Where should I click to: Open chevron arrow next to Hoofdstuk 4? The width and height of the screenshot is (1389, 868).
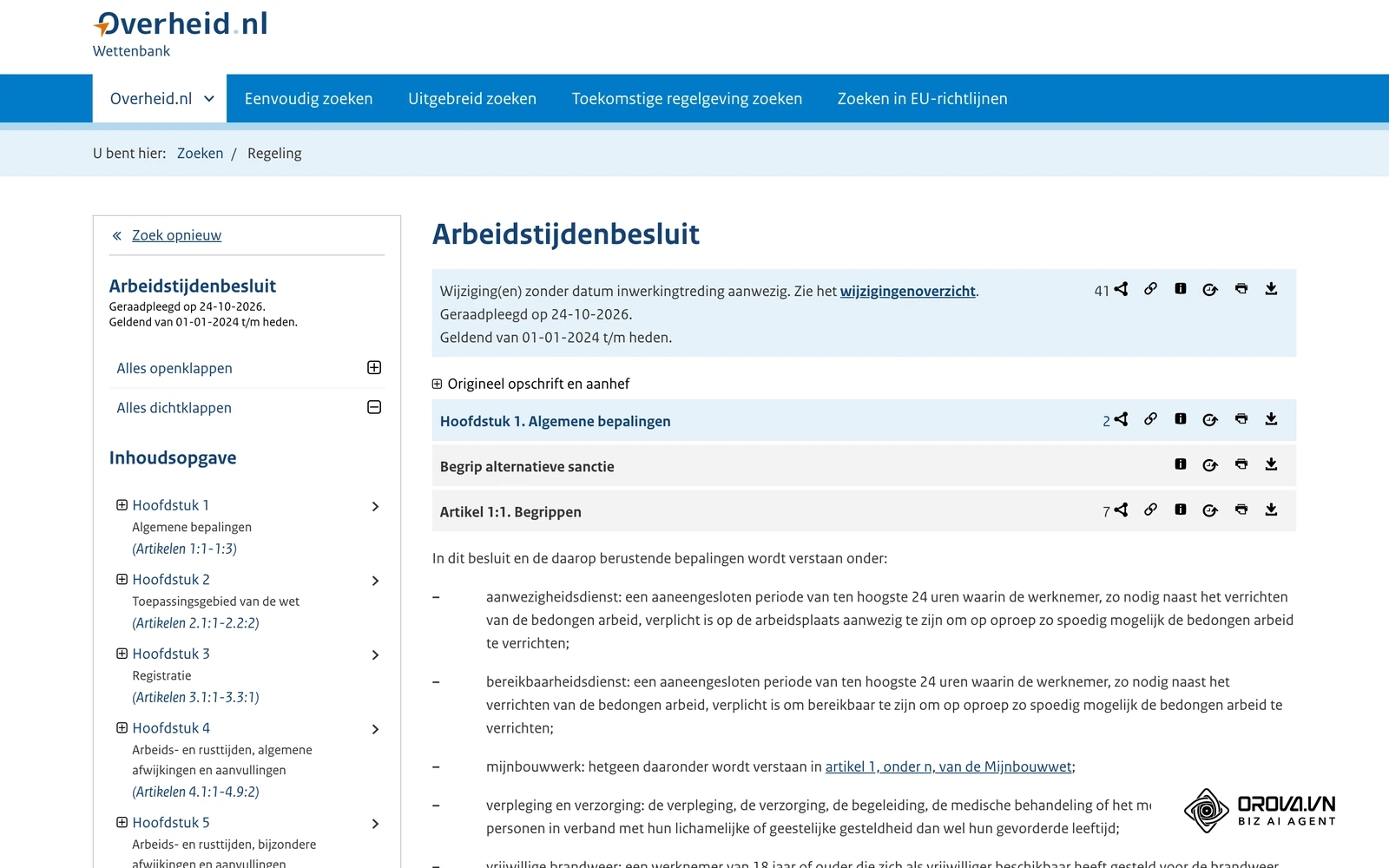pos(375,729)
